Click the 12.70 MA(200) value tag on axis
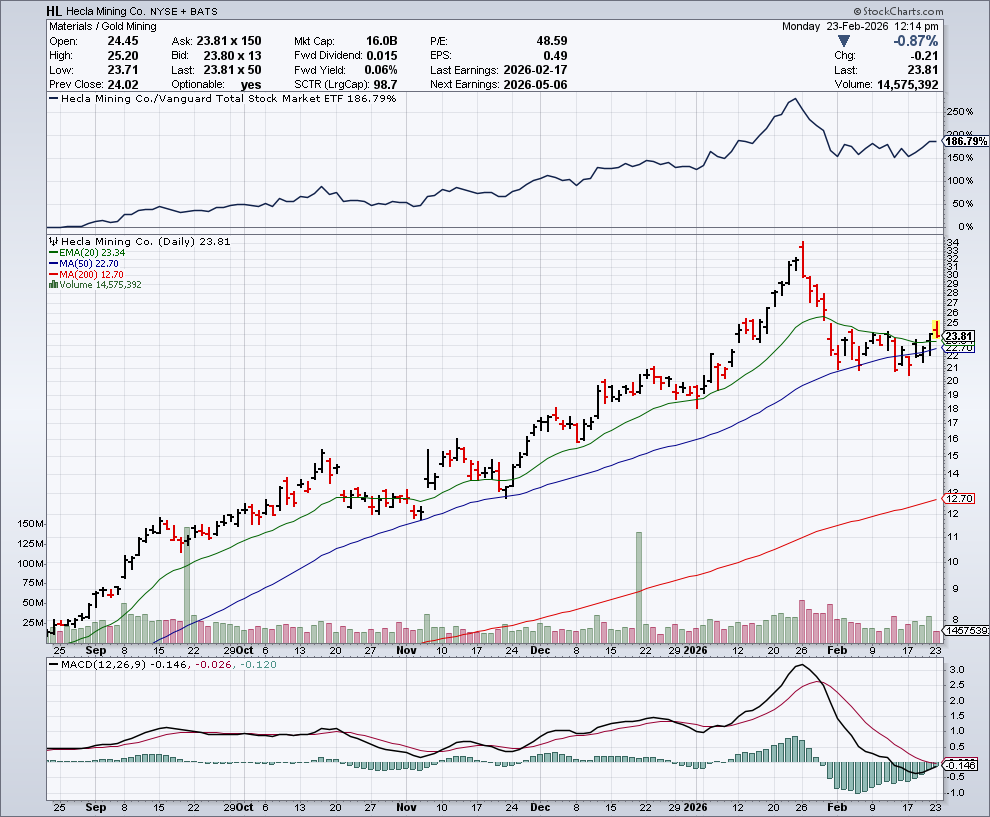 [960, 498]
